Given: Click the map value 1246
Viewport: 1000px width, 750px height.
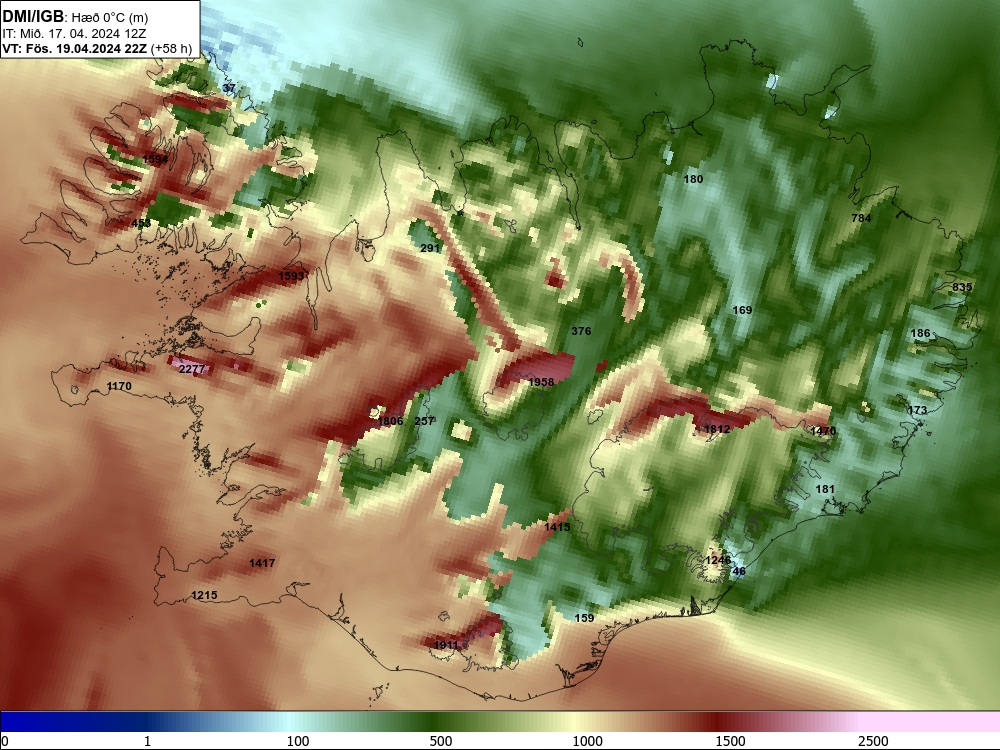Looking at the screenshot, I should [x=718, y=560].
